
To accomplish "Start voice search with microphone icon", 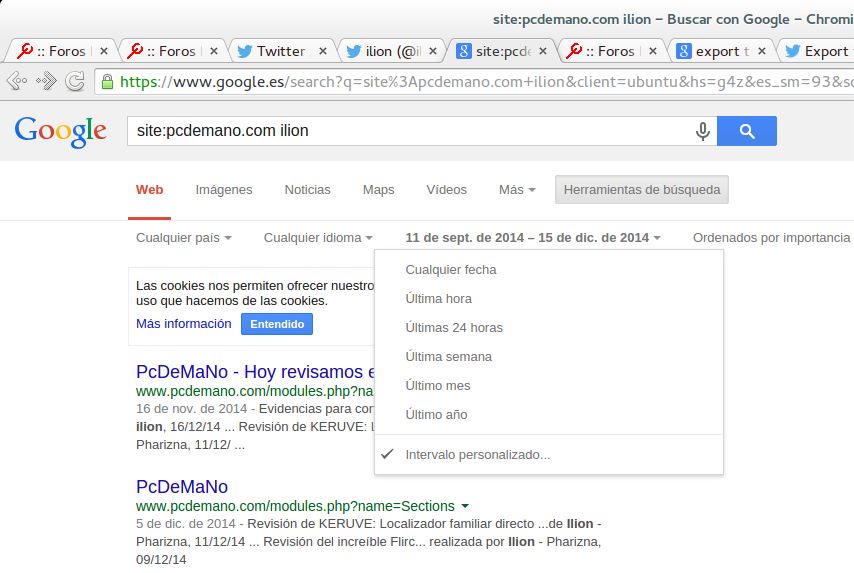I will [x=703, y=131].
